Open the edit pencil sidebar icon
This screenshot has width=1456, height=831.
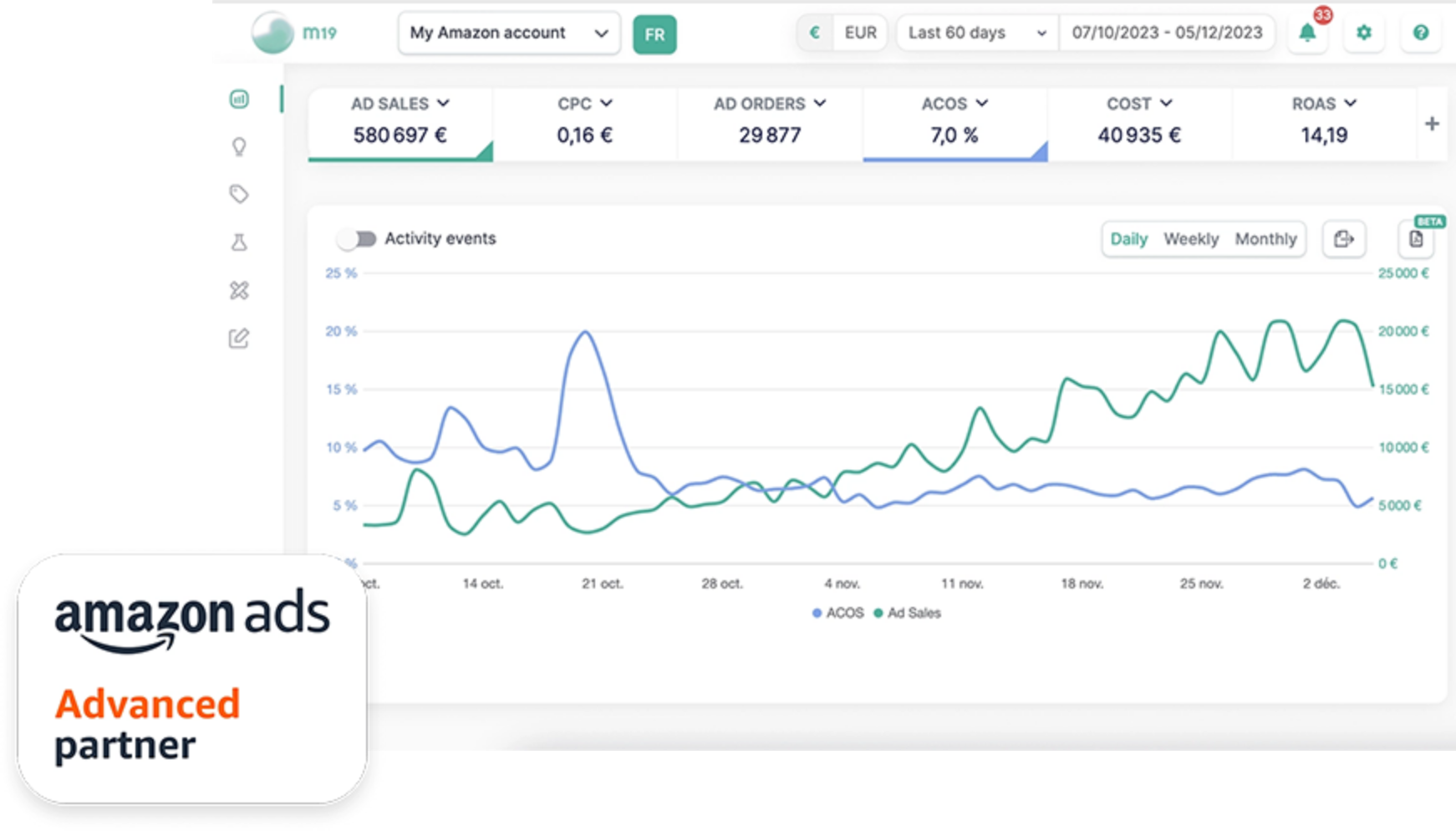(239, 338)
